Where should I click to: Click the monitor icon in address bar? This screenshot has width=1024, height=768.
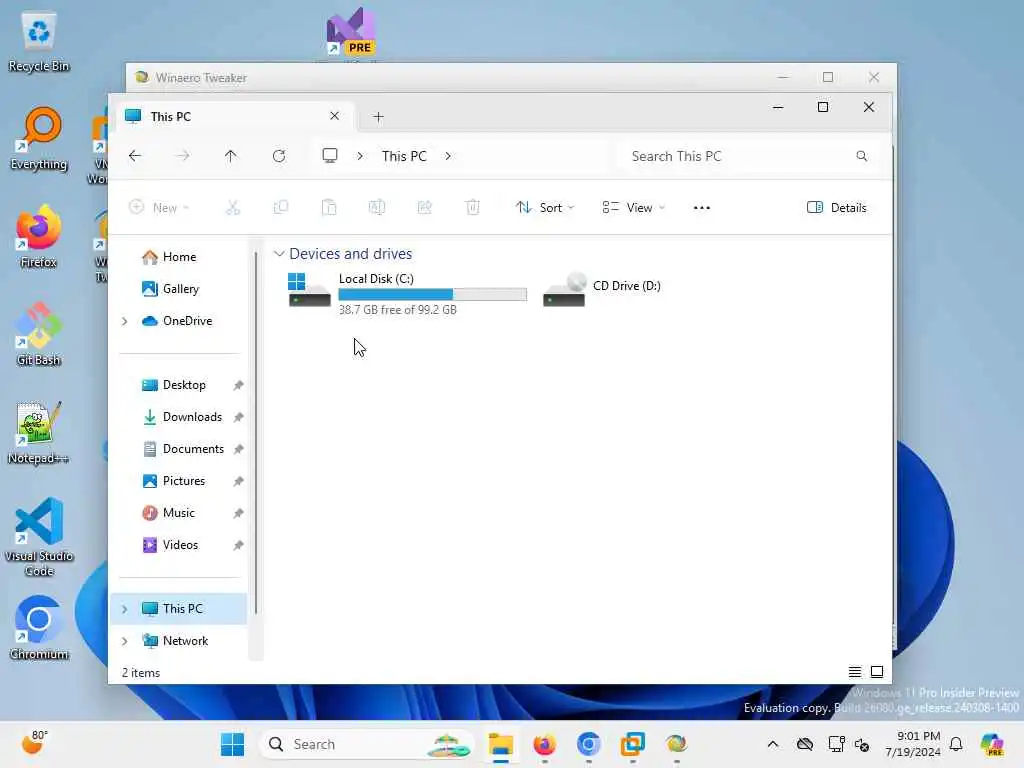point(330,155)
